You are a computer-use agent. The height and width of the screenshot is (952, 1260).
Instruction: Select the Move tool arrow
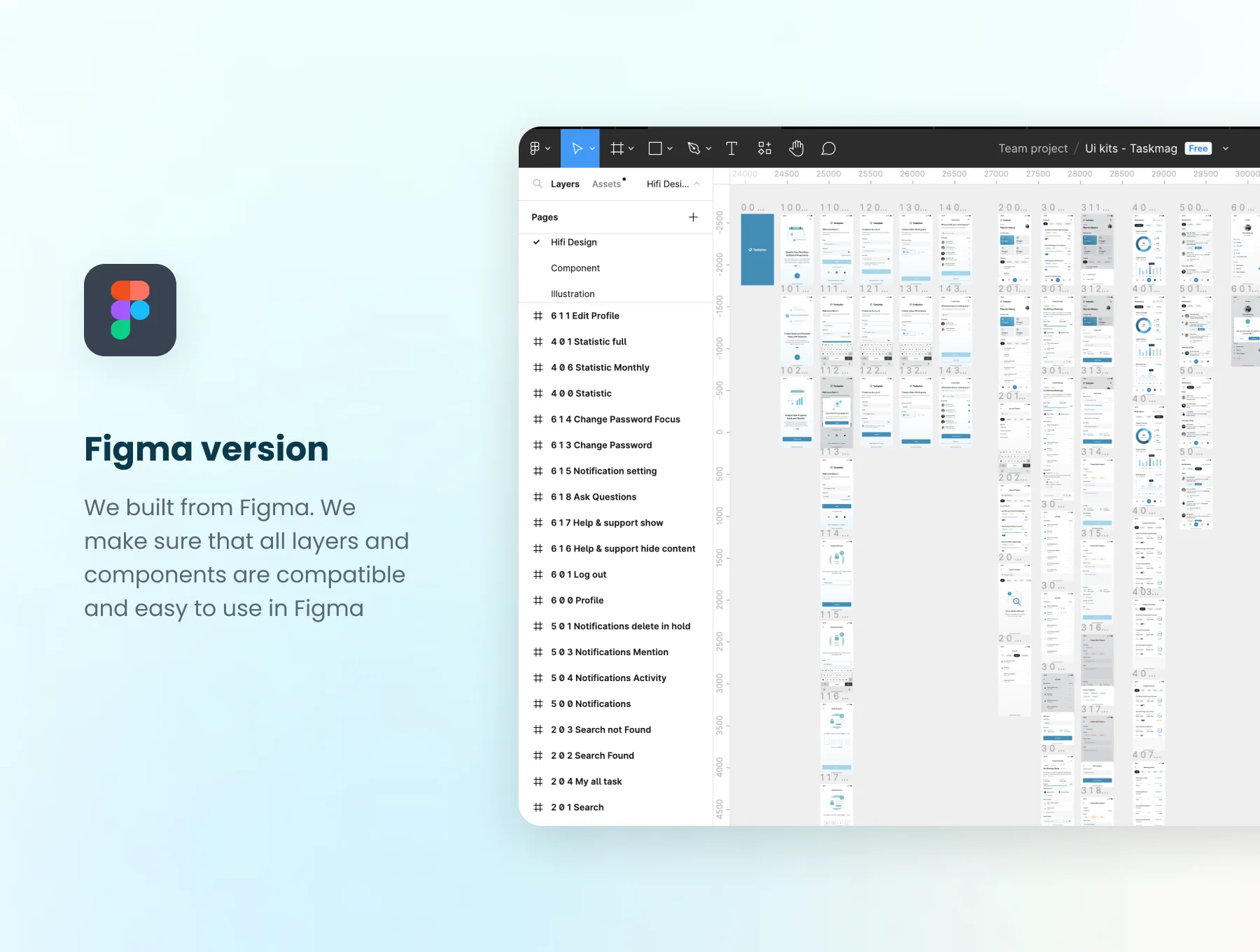(577, 148)
